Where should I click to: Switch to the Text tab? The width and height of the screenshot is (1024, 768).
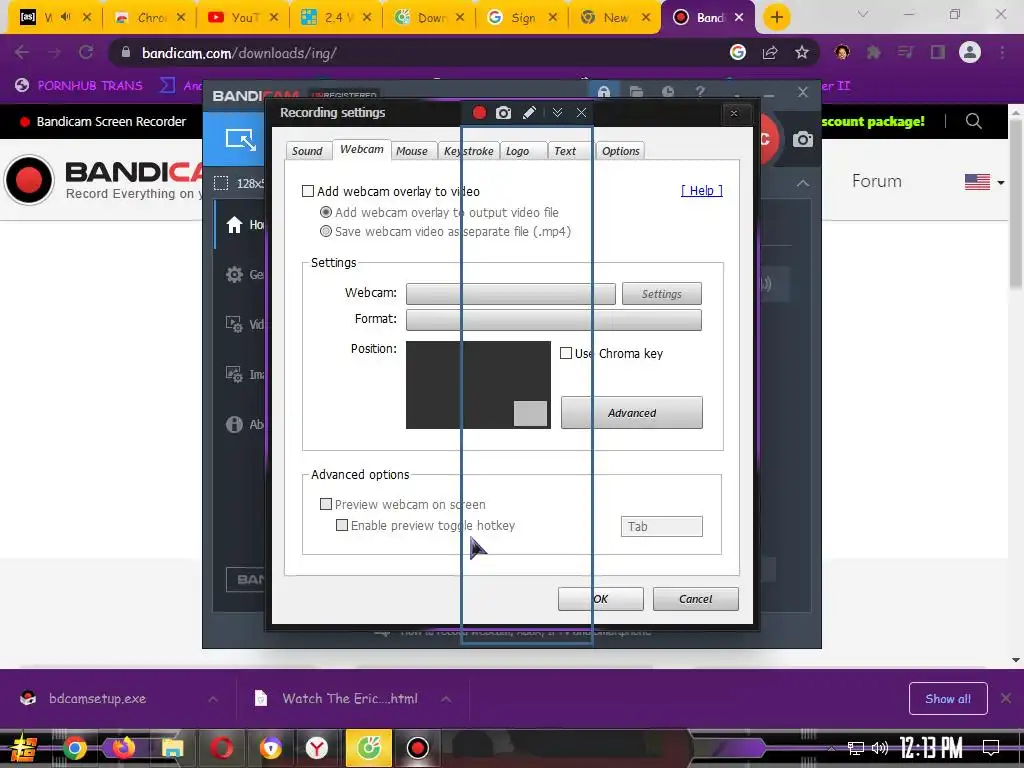(x=569, y=151)
